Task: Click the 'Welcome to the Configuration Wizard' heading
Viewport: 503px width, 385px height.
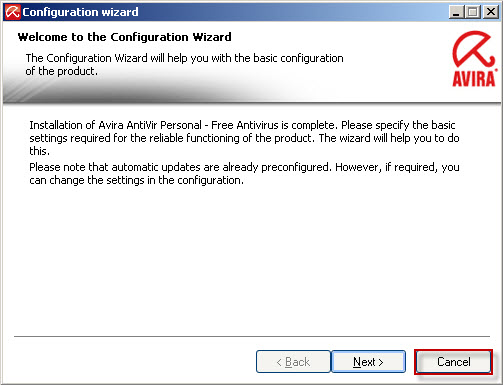Action: click(125, 37)
